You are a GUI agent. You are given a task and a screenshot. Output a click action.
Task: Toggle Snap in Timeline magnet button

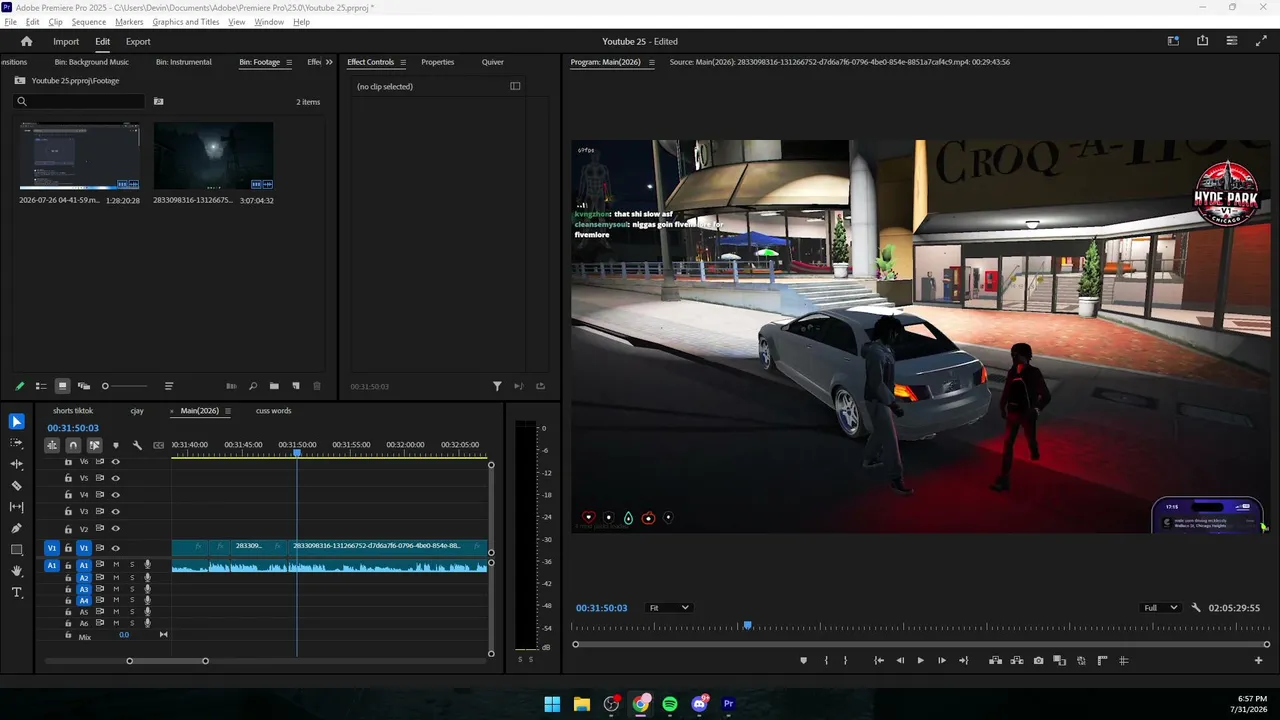pos(73,445)
